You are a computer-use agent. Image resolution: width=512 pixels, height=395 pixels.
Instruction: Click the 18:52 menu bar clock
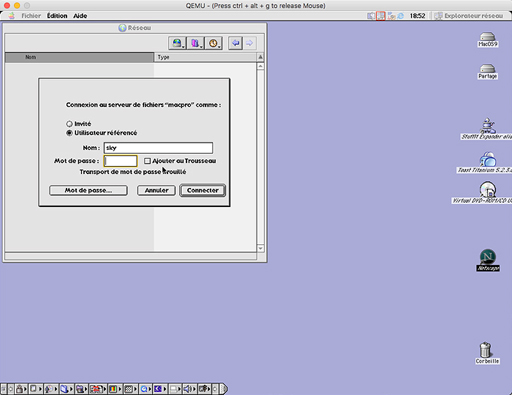tap(417, 16)
